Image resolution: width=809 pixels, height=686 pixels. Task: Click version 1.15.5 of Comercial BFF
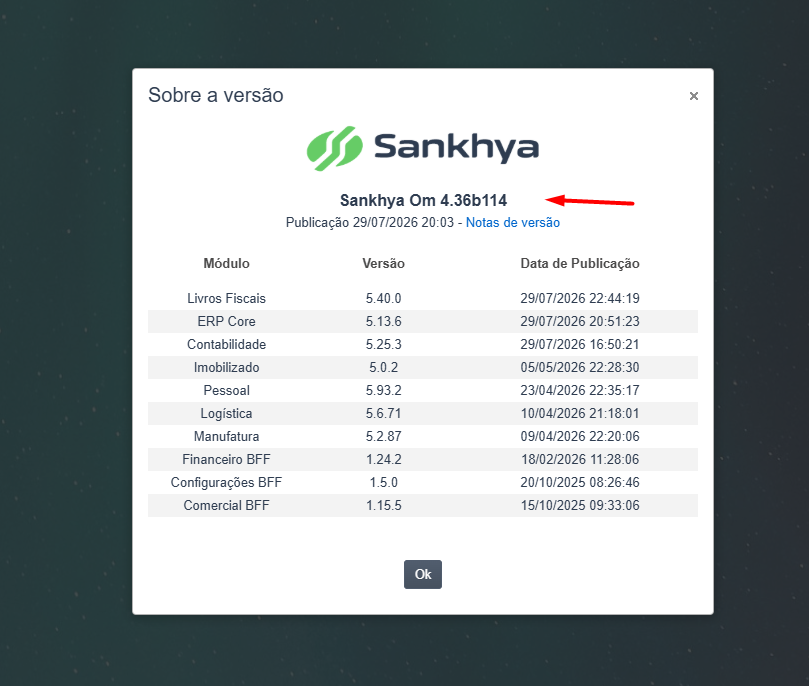click(383, 505)
